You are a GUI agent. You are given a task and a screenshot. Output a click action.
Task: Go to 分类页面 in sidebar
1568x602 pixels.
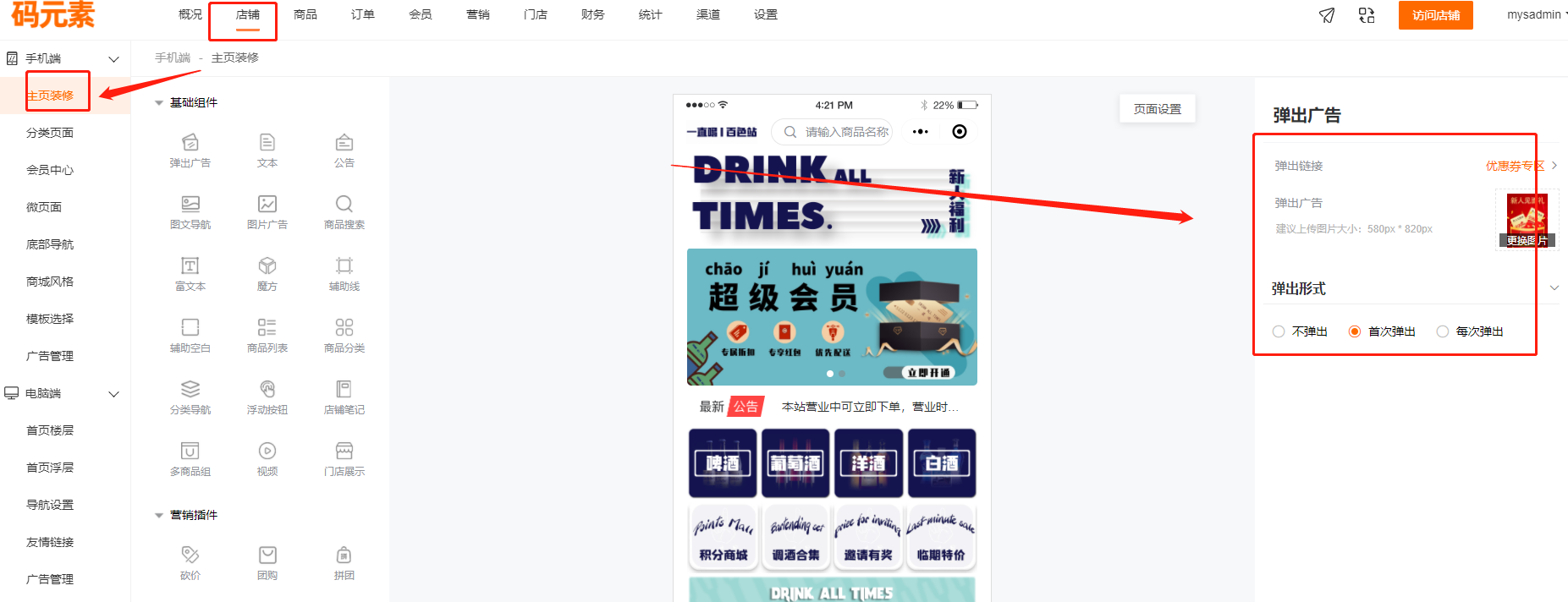(50, 133)
